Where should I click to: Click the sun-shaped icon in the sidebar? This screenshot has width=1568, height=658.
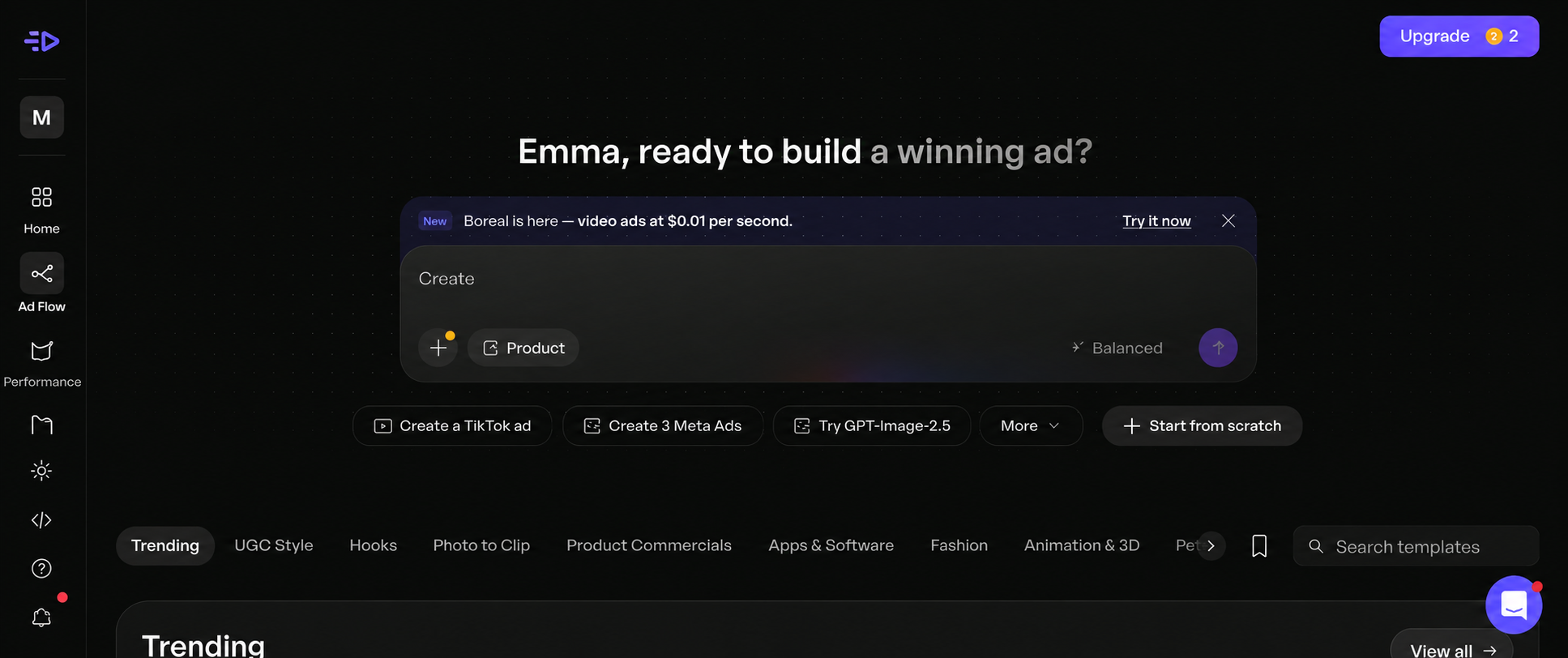(41, 471)
